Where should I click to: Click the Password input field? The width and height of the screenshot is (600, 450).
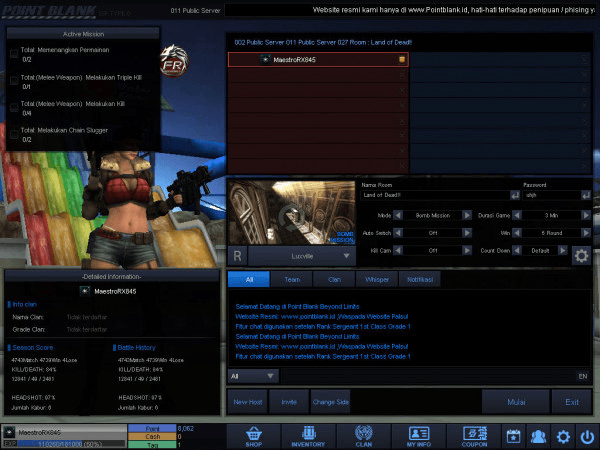(552, 196)
